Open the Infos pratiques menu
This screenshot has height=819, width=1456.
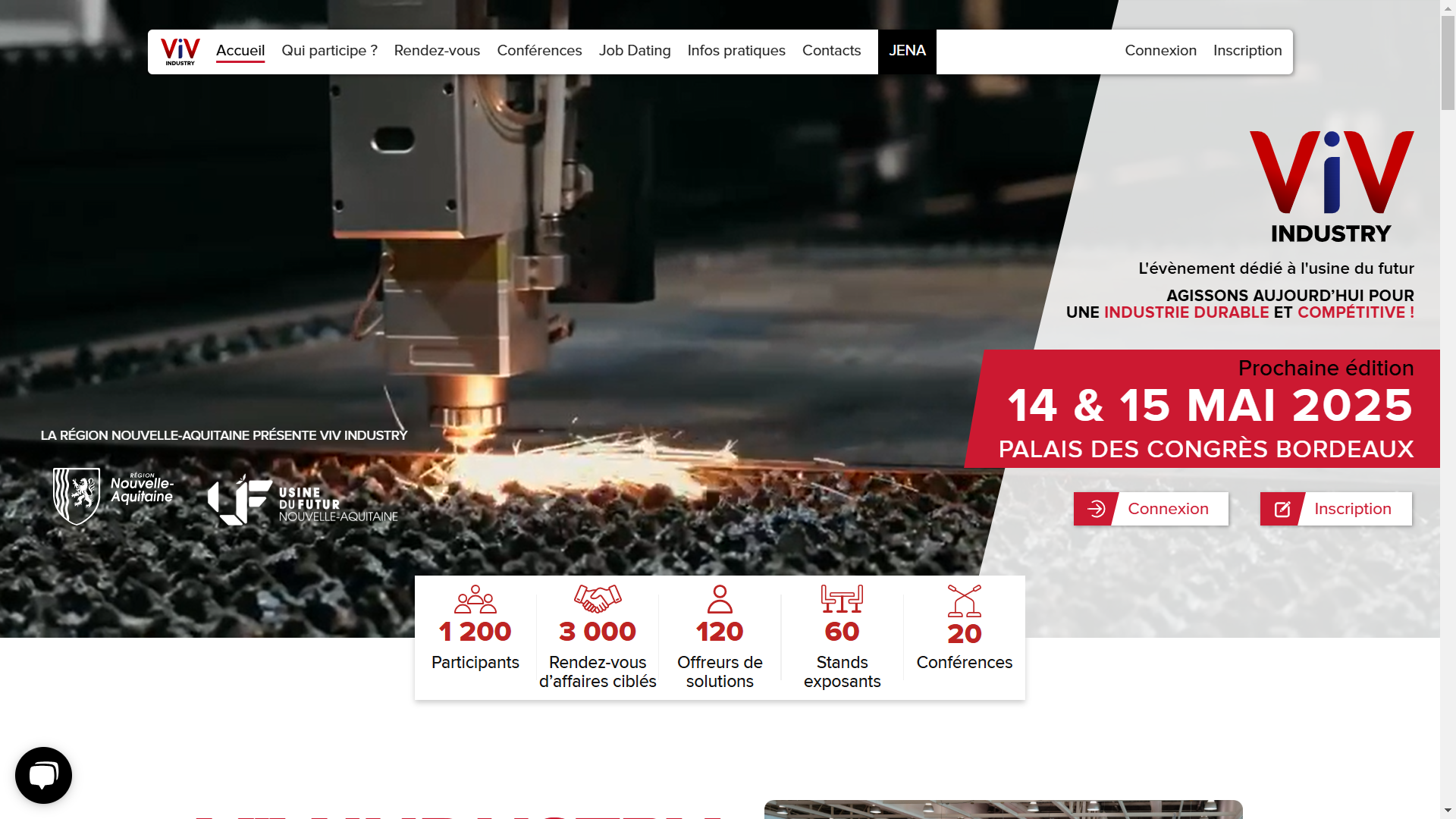736,51
